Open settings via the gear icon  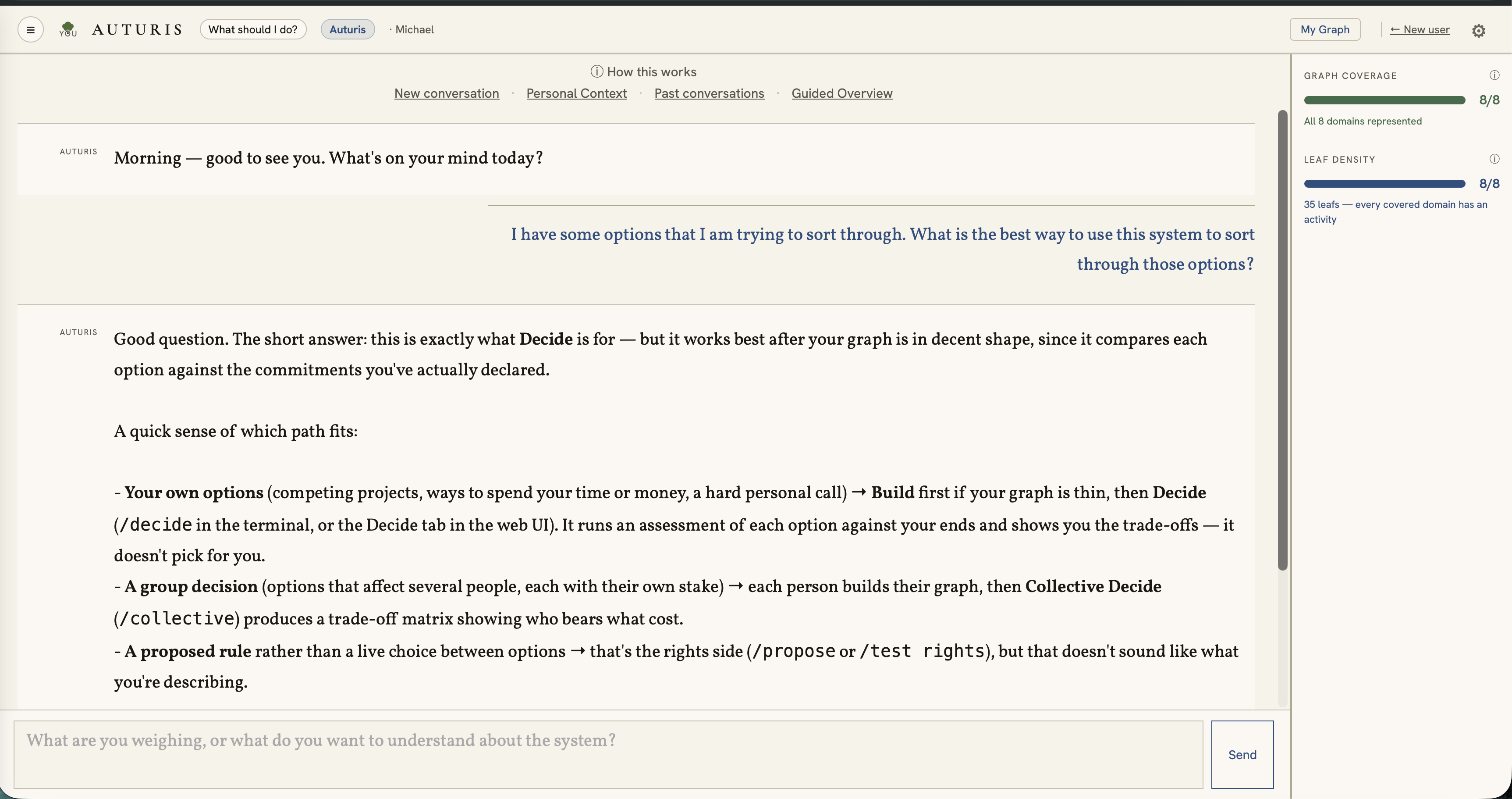1479,31
